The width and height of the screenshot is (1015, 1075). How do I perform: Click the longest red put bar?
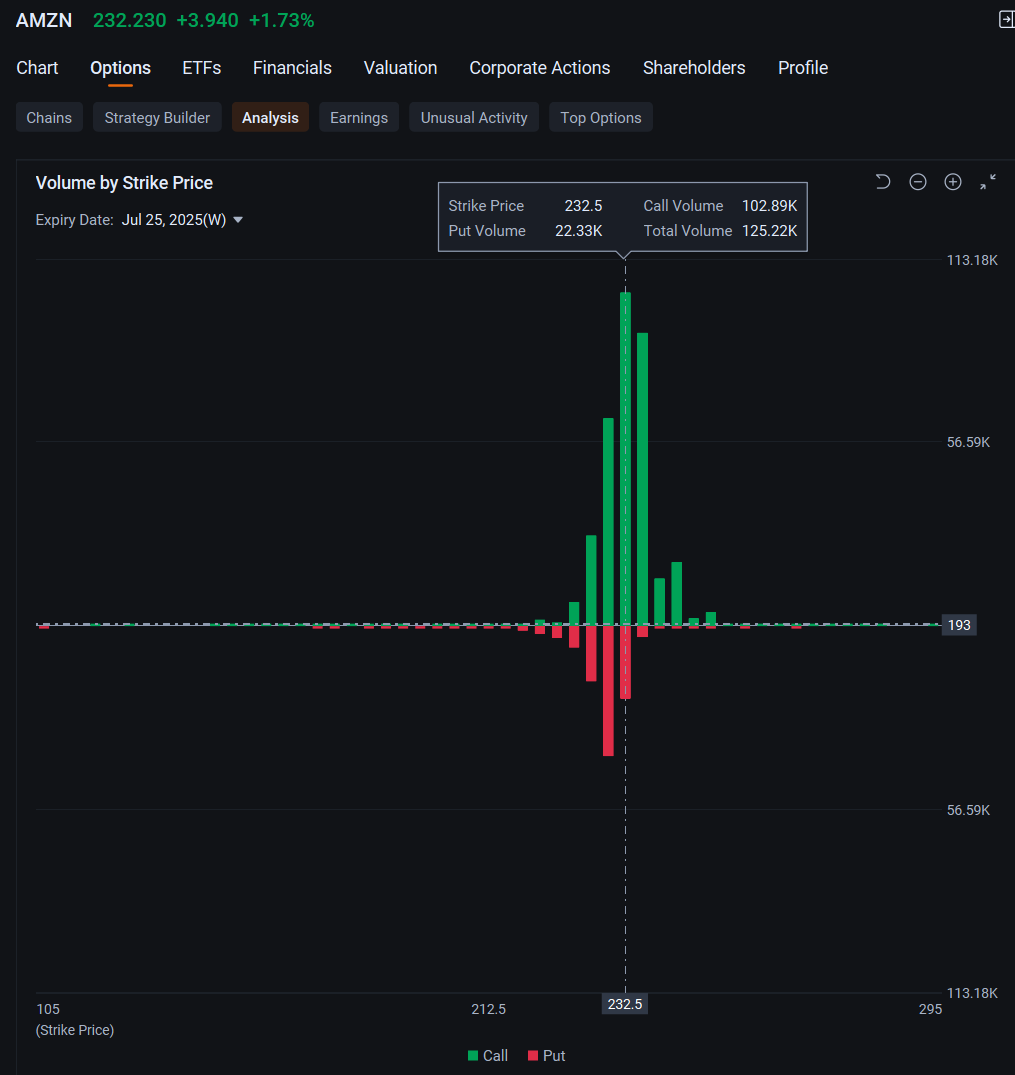(608, 690)
